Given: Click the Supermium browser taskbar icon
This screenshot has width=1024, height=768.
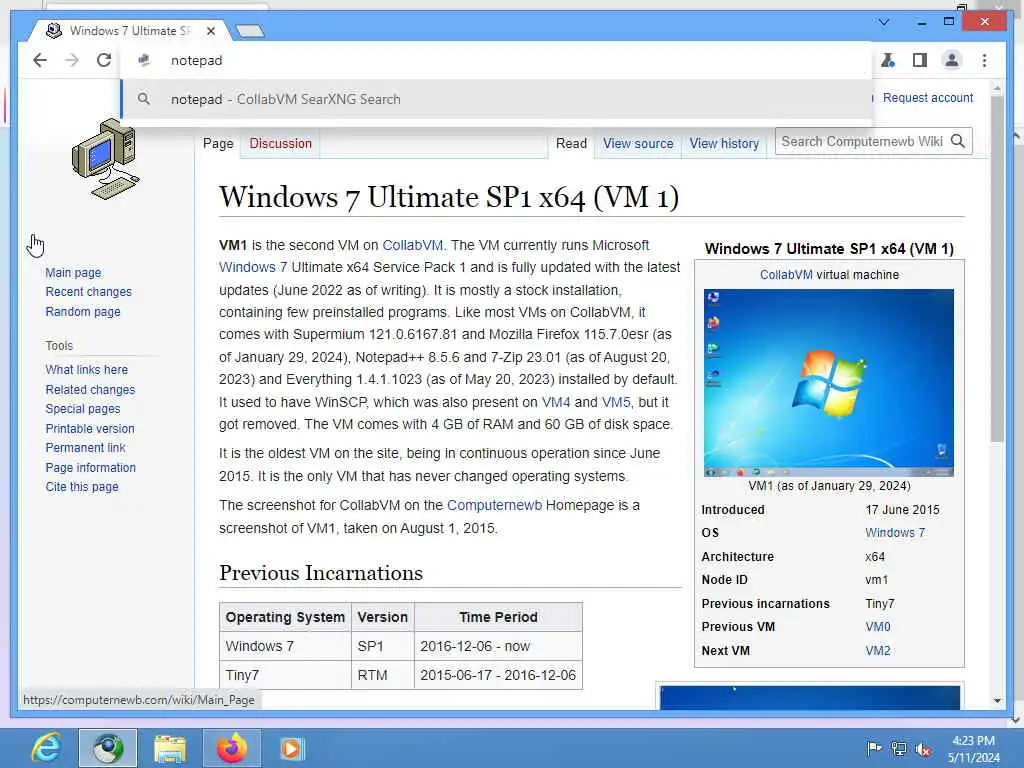Looking at the screenshot, I should point(108,748).
